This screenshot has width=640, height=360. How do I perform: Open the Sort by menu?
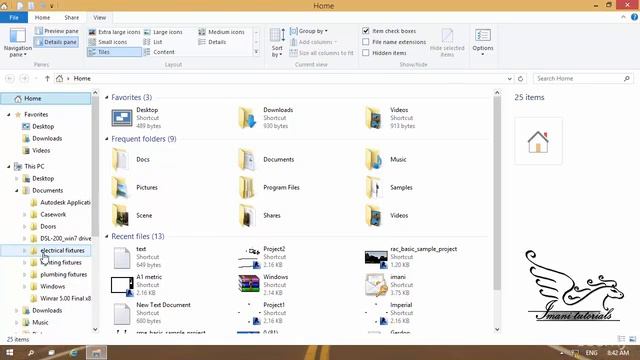point(278,42)
